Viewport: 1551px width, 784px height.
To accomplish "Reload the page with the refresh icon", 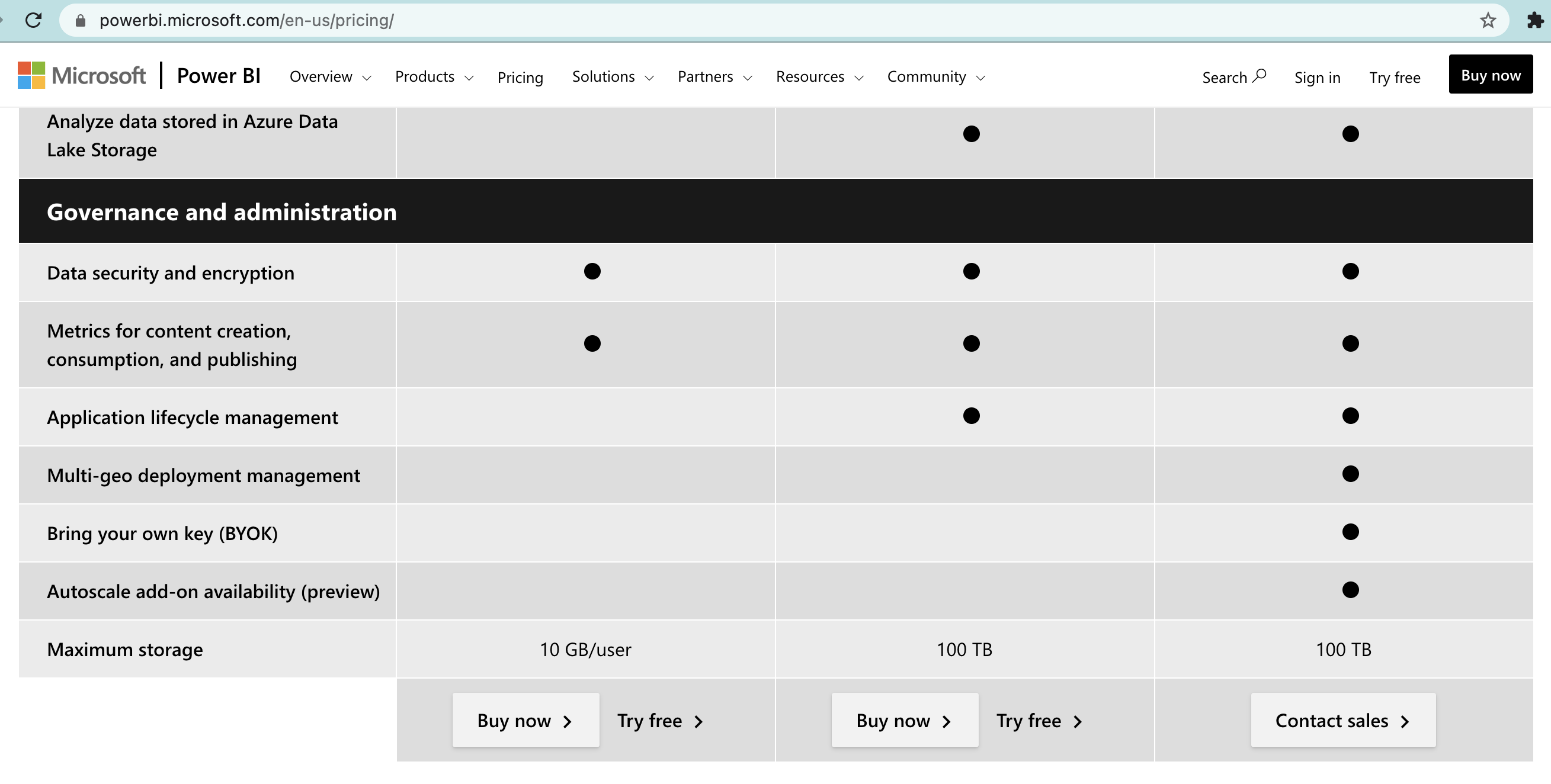I will (34, 20).
